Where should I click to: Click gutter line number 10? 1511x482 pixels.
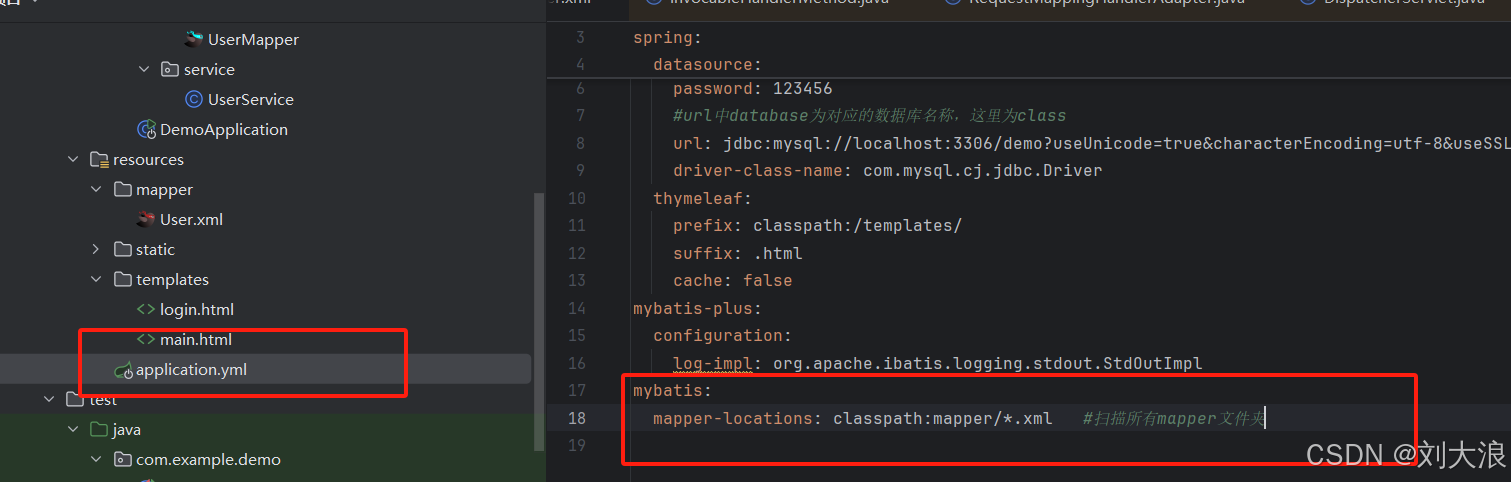[x=576, y=198]
